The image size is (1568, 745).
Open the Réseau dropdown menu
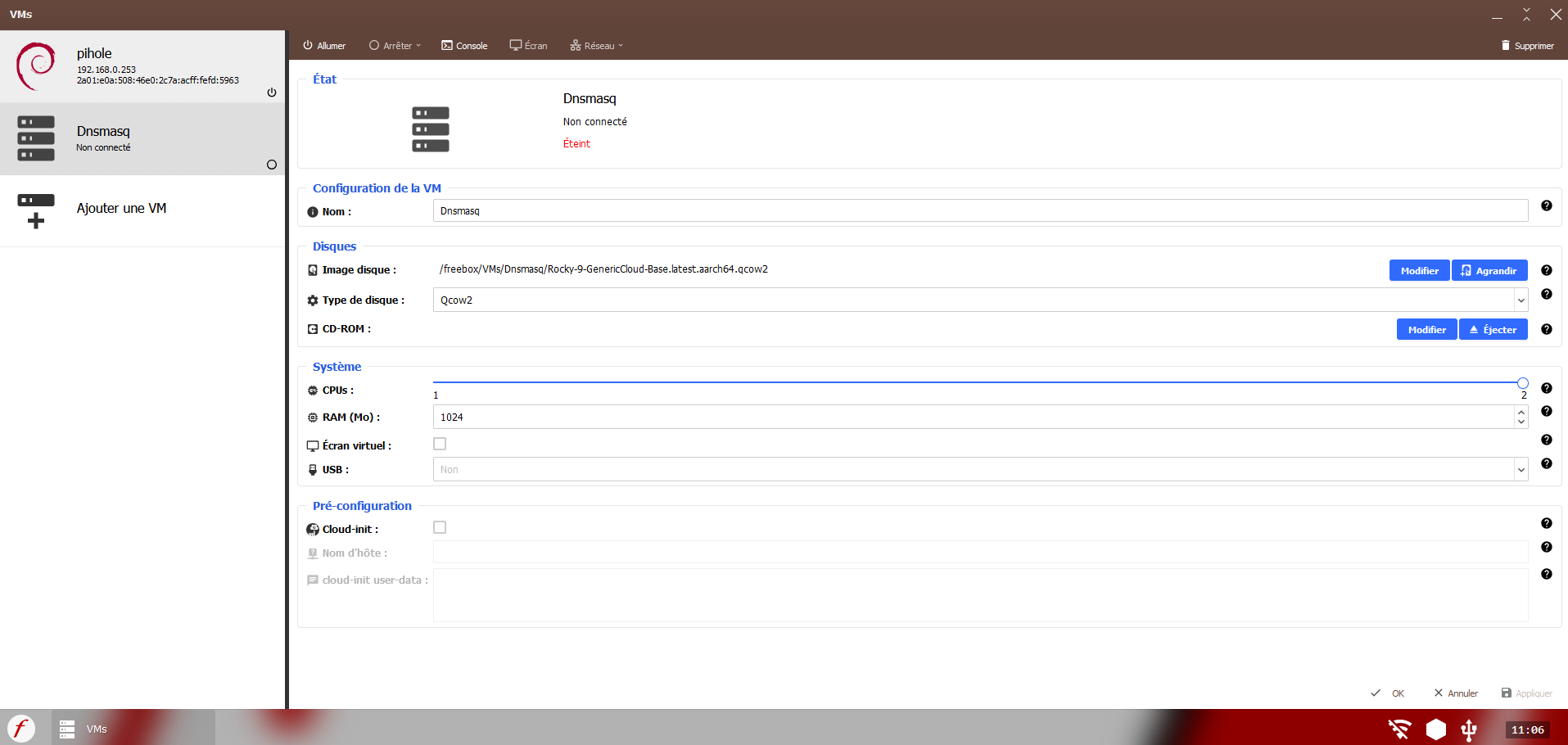596,45
